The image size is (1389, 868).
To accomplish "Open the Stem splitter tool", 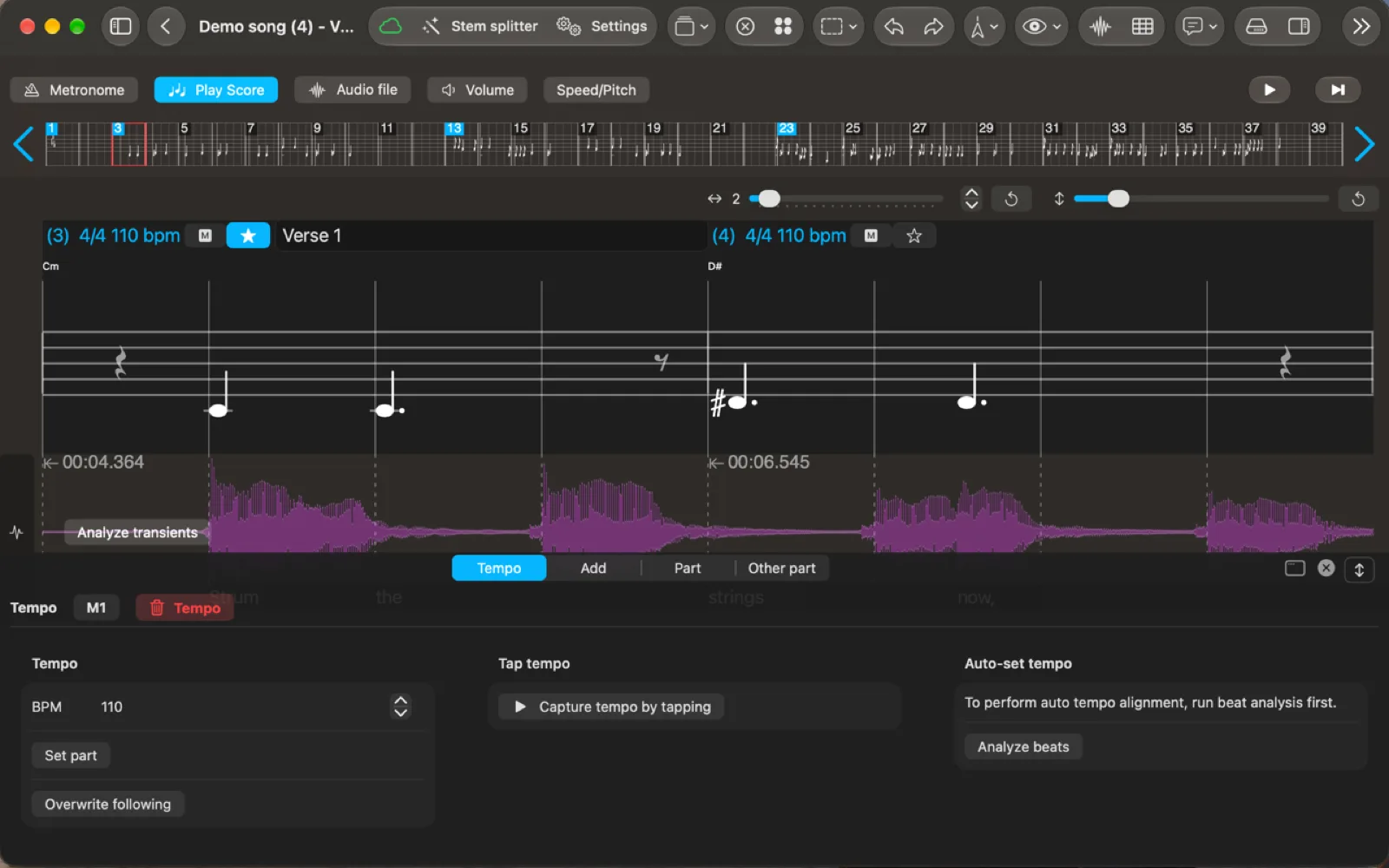I will pos(481,26).
